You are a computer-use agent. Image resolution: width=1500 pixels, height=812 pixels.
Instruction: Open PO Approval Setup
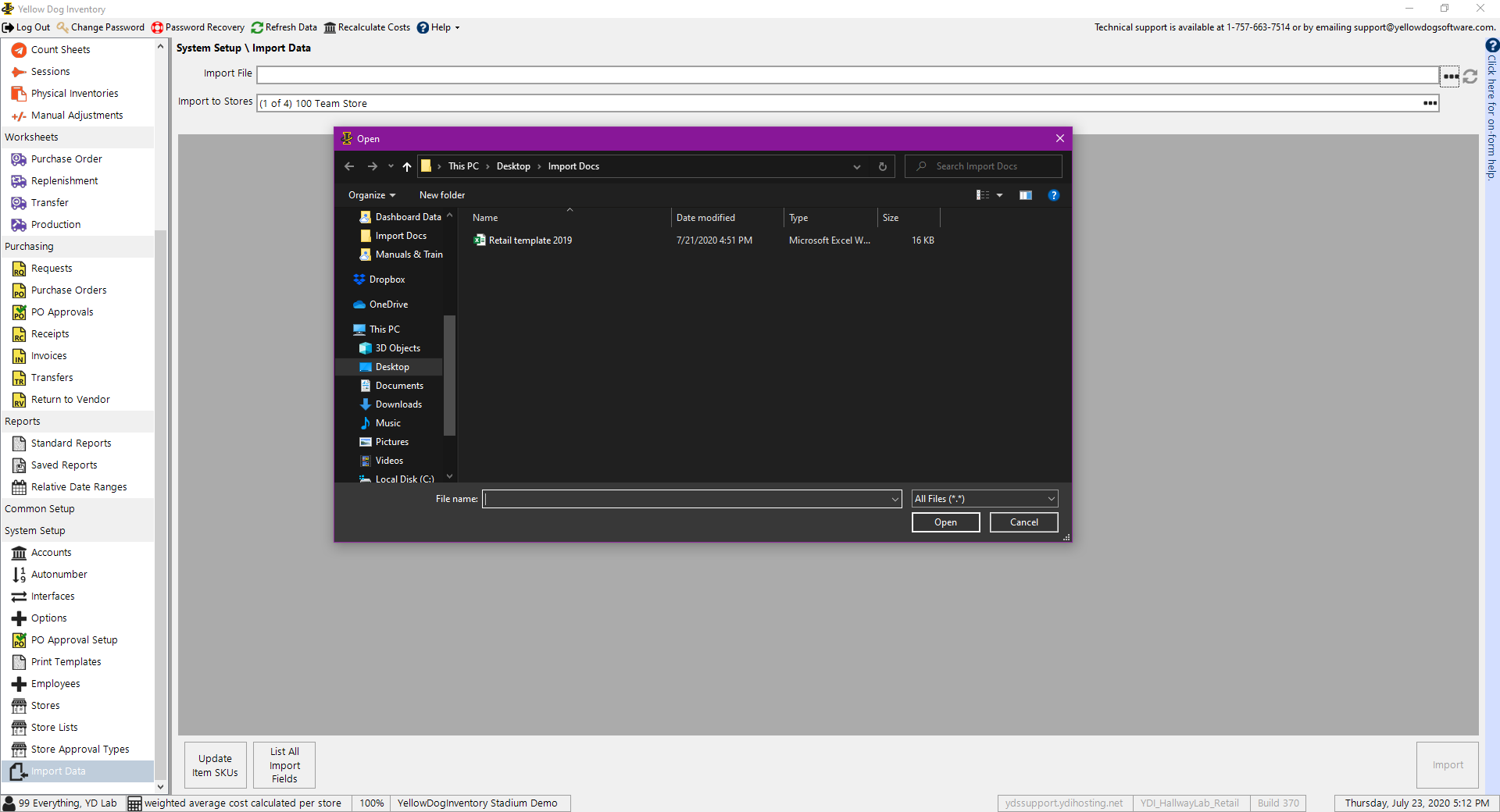(74, 639)
